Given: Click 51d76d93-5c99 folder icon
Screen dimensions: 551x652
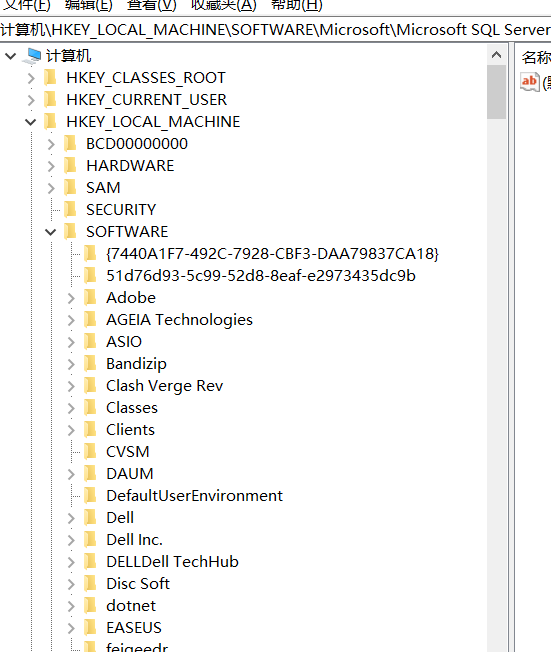Looking at the screenshot, I should 90,276.
